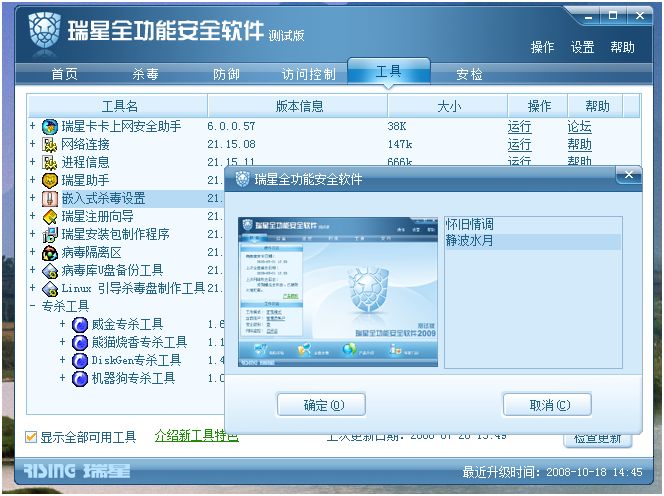Switch to the 杀毒 tab
Image resolution: width=664 pixels, height=496 pixels.
(145, 75)
